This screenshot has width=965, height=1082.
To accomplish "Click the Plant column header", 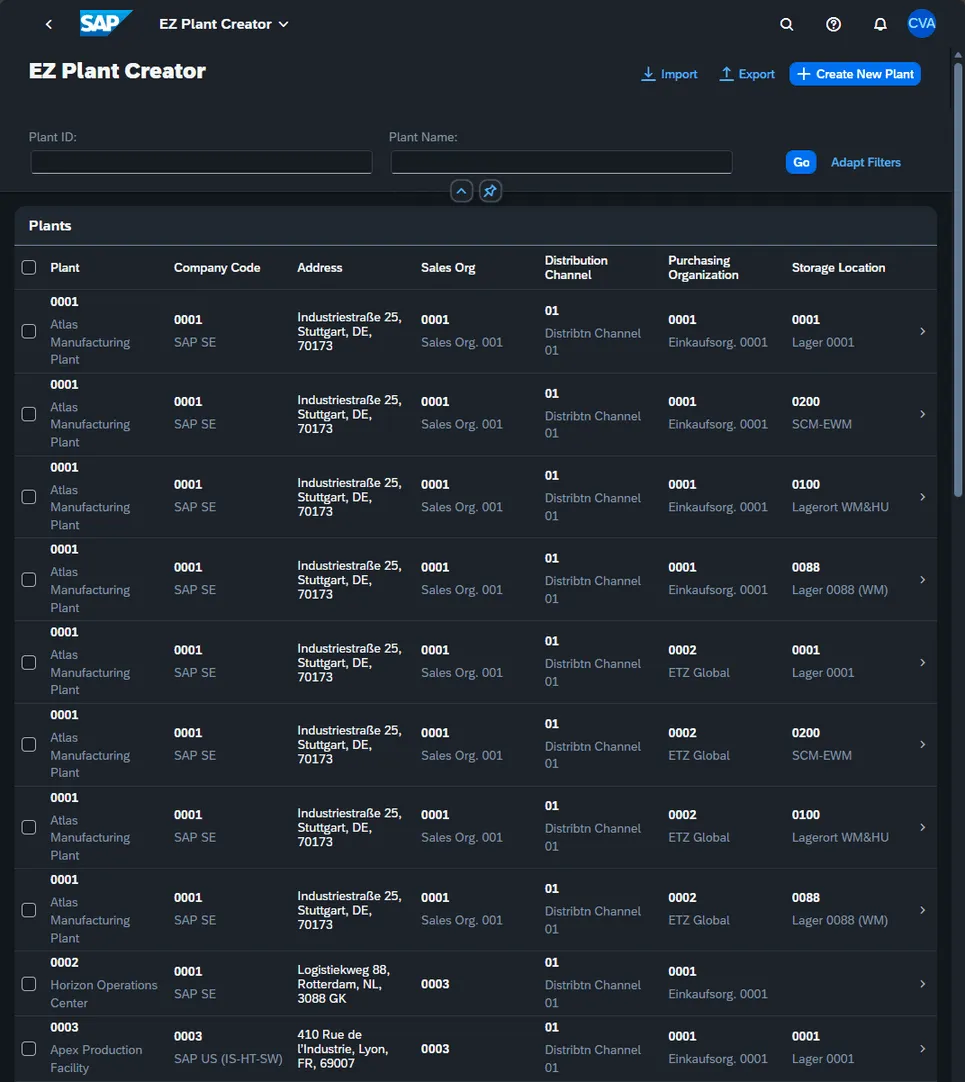I will (x=65, y=268).
